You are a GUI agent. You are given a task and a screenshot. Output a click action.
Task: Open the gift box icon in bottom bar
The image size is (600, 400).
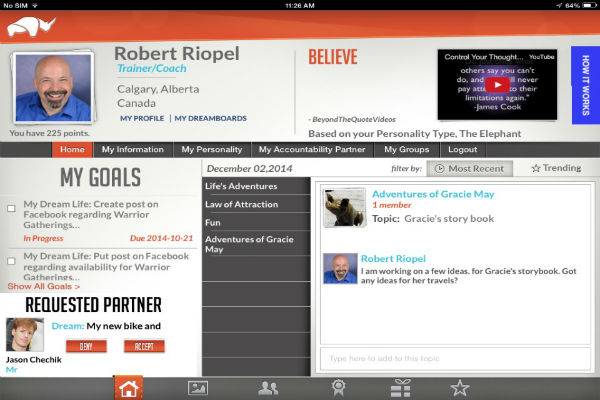400,388
